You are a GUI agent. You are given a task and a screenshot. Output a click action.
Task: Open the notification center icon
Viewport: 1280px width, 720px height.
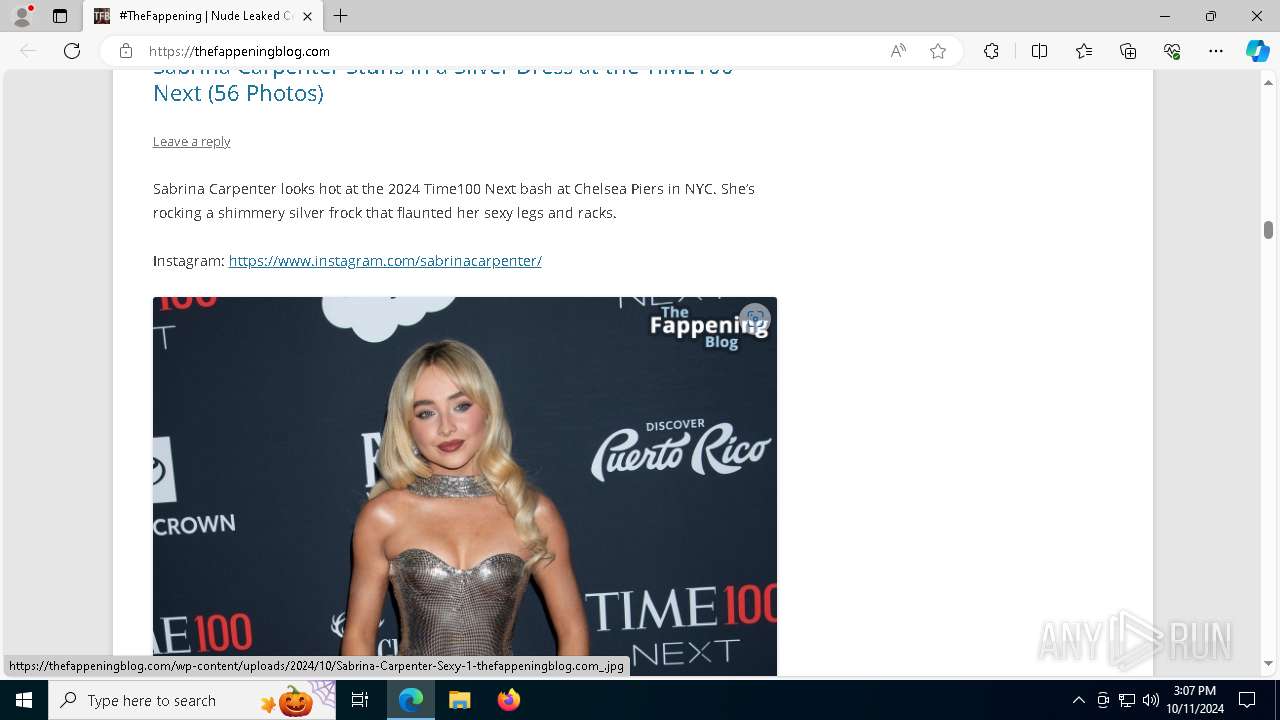coord(1247,700)
